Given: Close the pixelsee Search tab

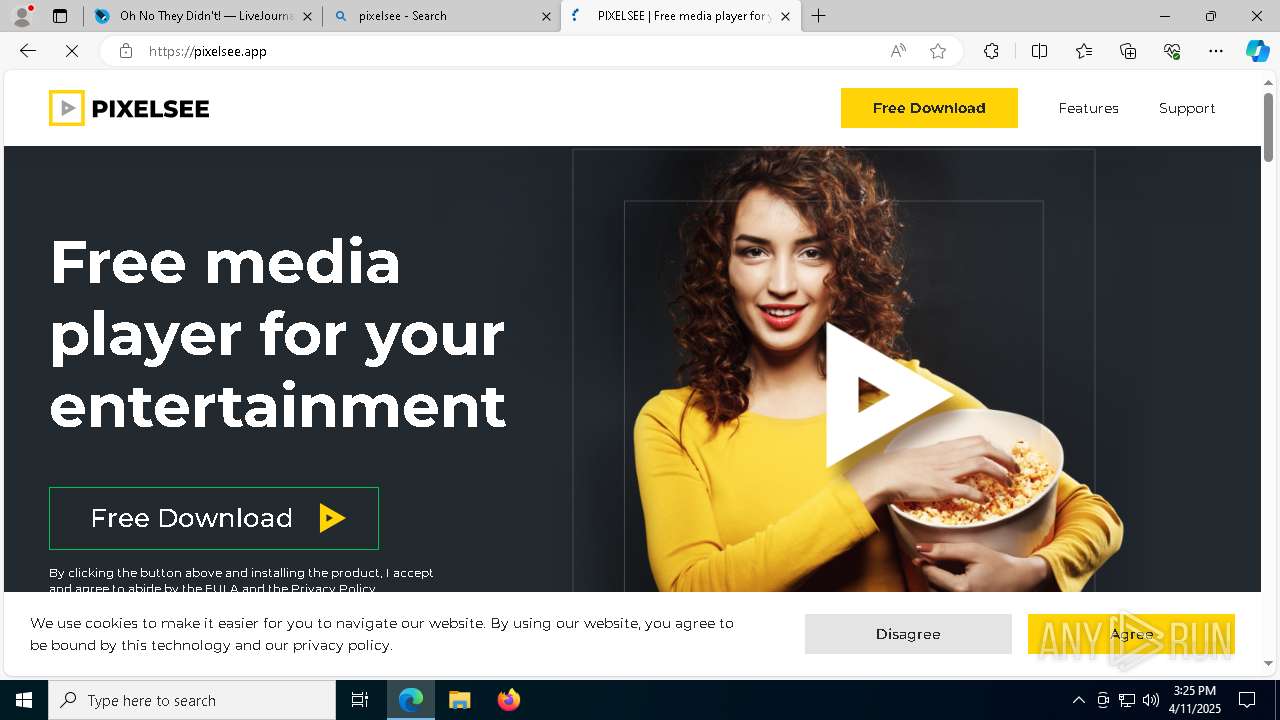Looking at the screenshot, I should tap(546, 16).
